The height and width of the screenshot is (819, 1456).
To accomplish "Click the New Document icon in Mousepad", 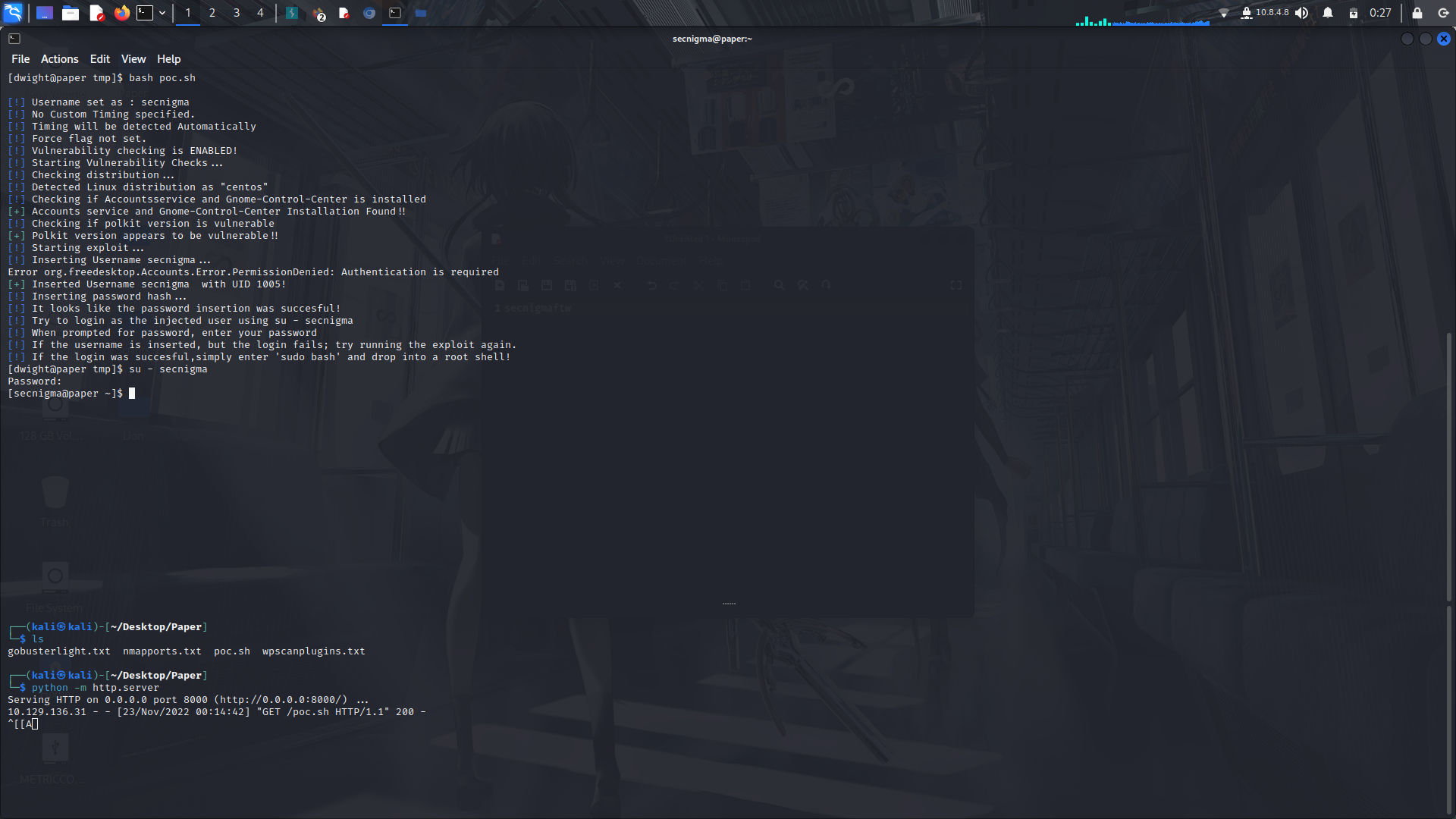I will (x=500, y=284).
